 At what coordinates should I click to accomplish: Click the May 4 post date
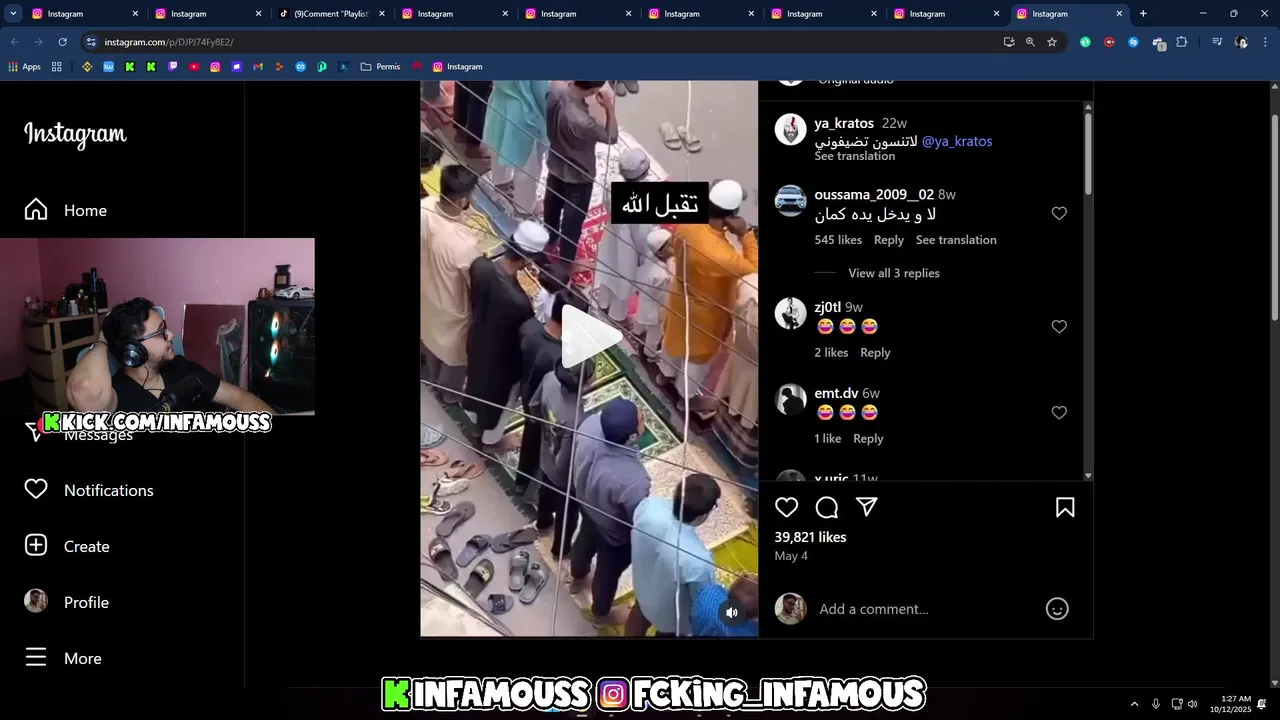coord(791,555)
